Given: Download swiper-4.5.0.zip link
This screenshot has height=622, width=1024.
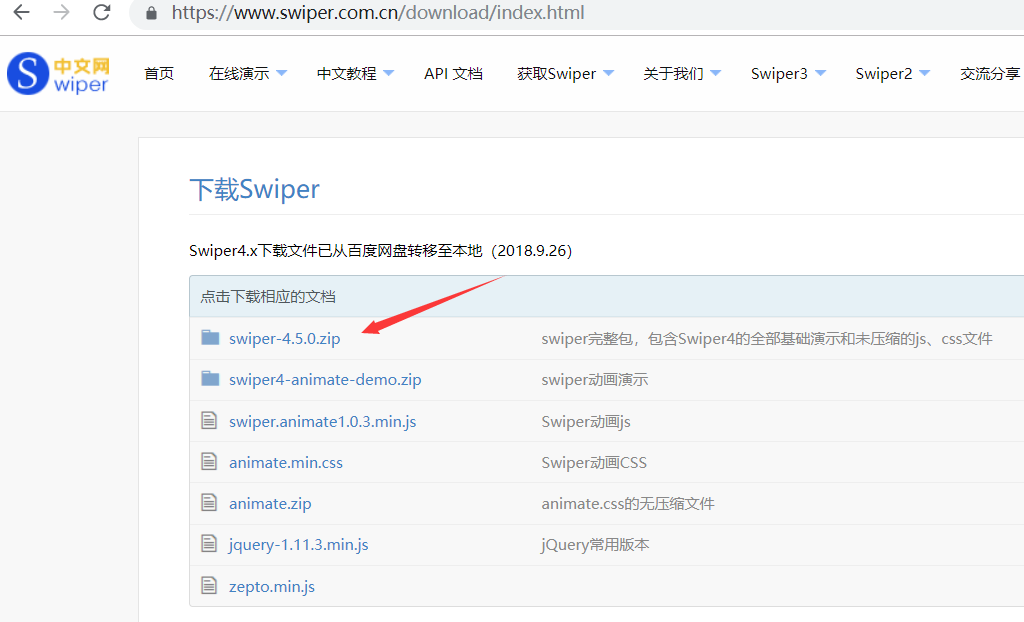Looking at the screenshot, I should coord(285,338).
